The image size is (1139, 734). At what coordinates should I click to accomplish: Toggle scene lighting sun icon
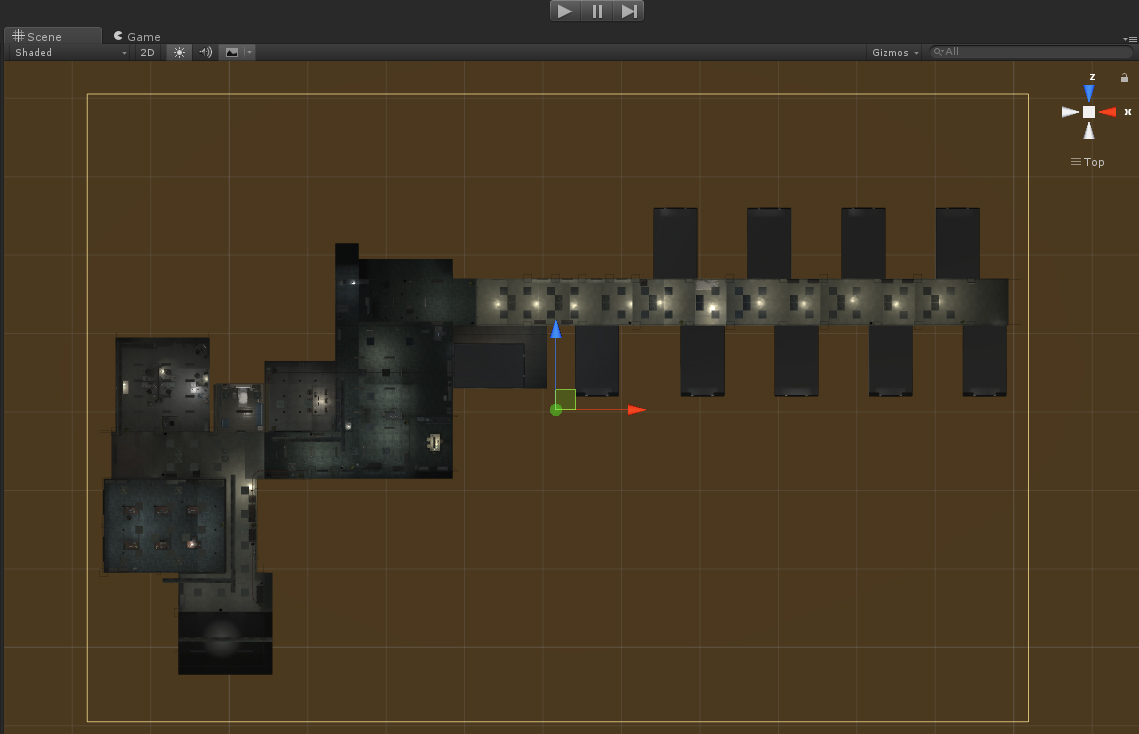click(x=179, y=52)
